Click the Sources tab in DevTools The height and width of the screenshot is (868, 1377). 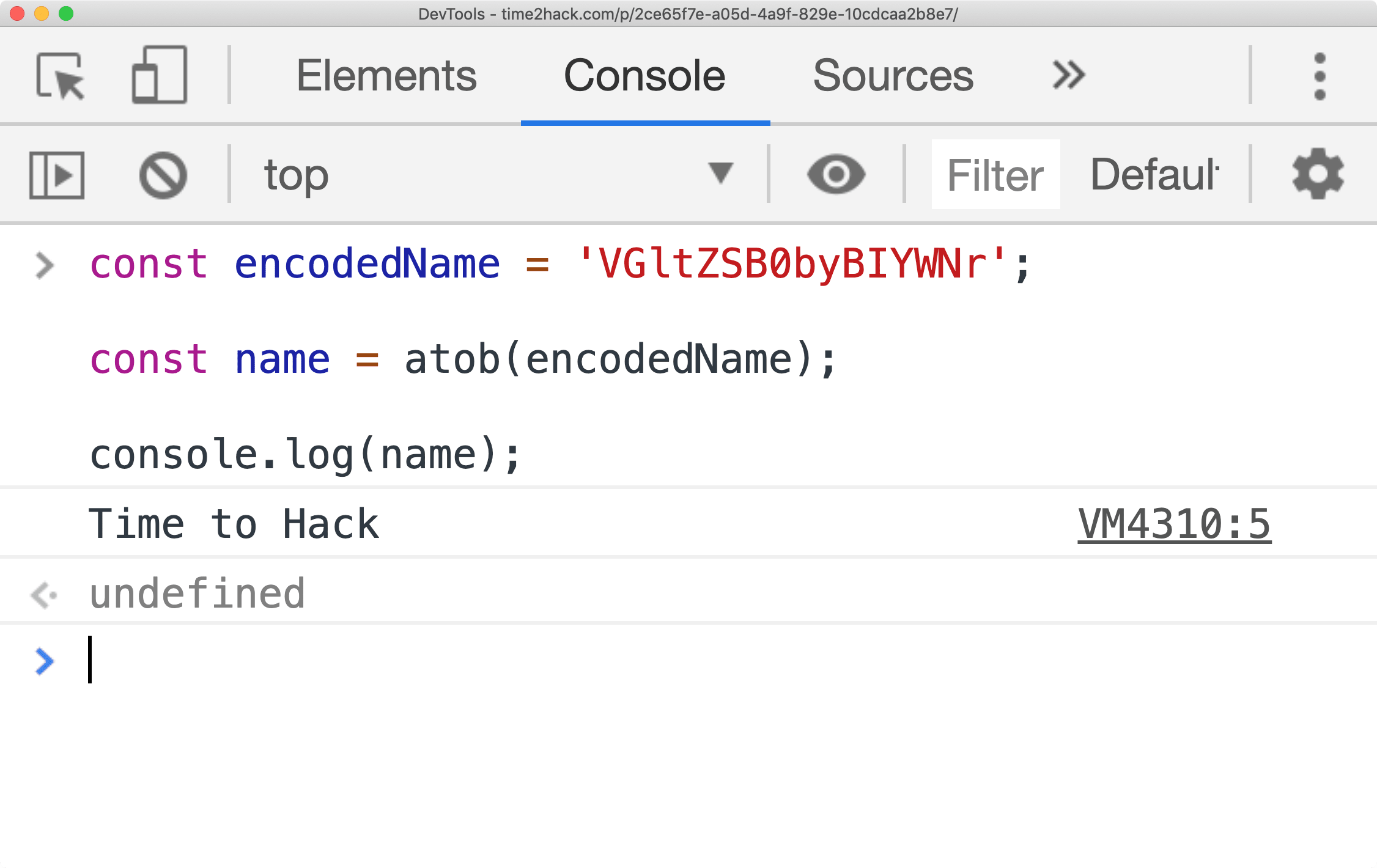(893, 75)
